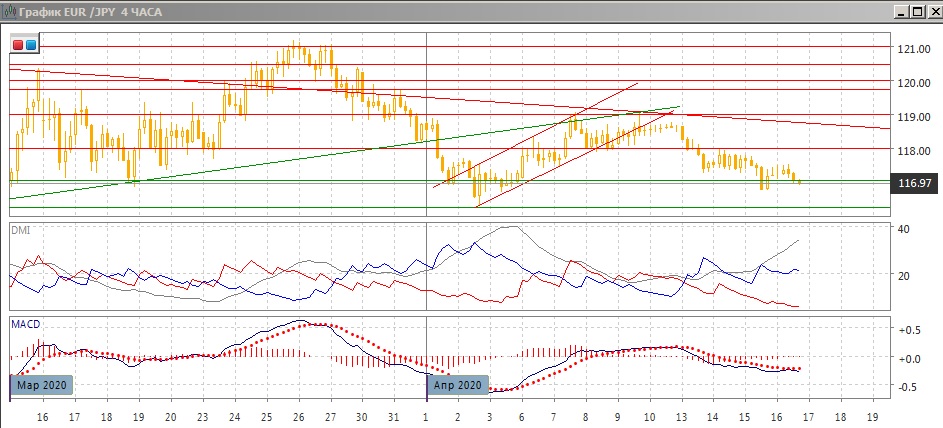Click the DMI indicator label
This screenshot has width=943, height=428.
(19, 230)
